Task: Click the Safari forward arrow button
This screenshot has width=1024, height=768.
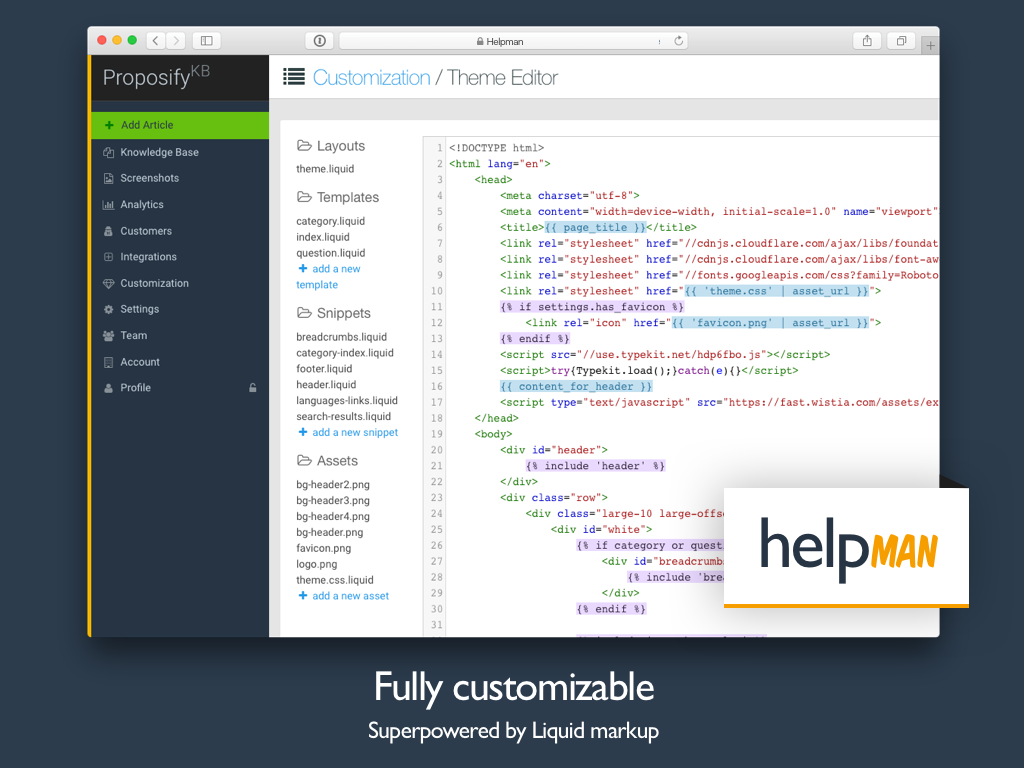Action: 176,40
